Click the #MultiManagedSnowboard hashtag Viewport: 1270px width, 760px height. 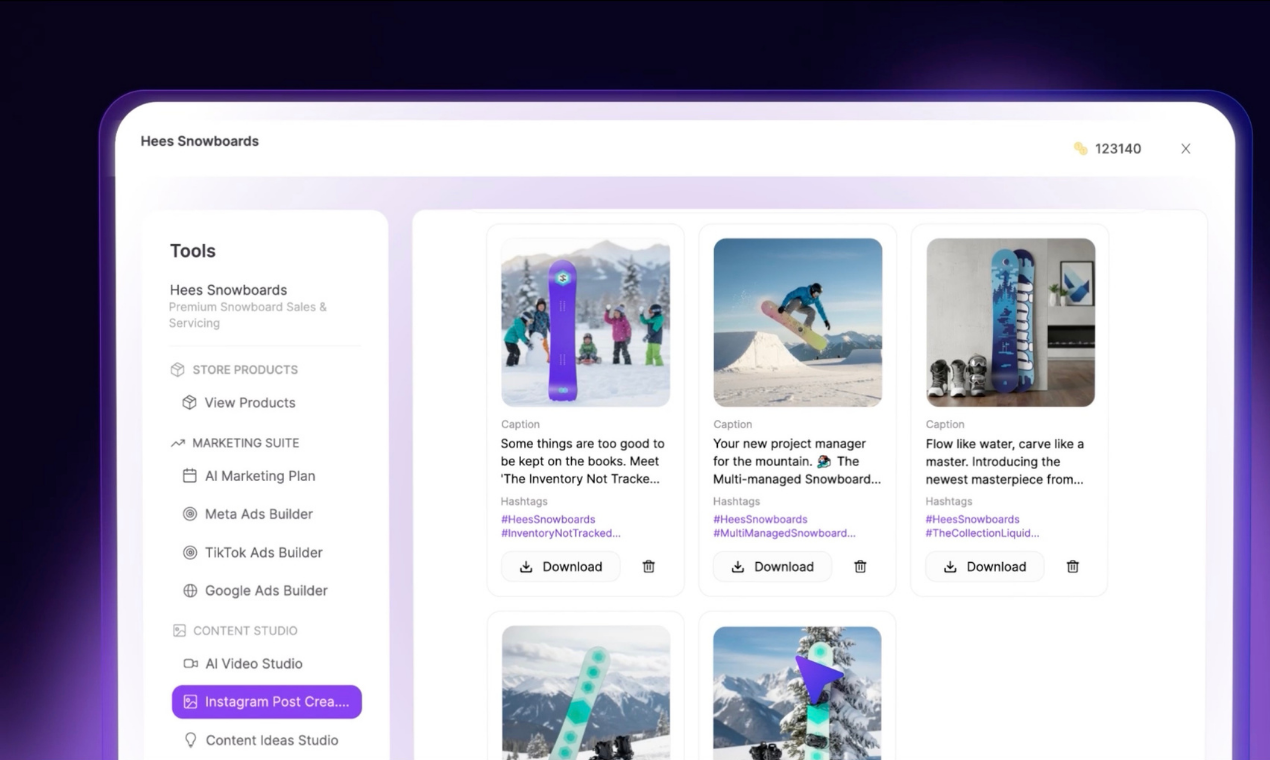[x=784, y=533]
